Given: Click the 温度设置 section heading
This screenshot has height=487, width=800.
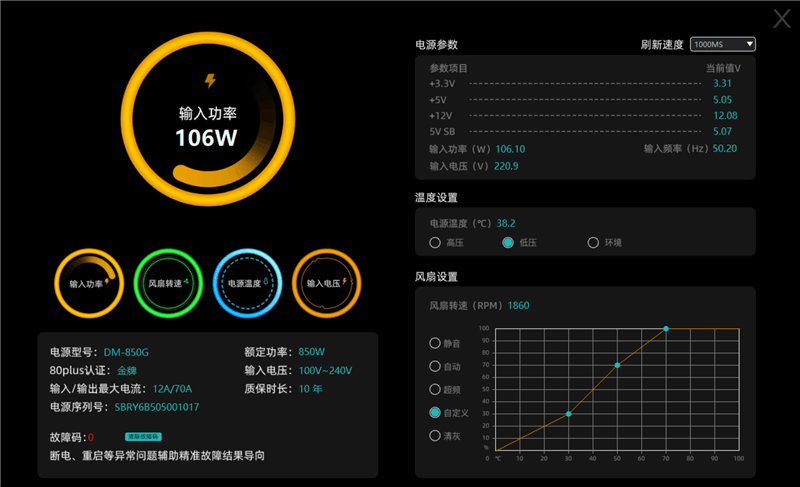Looking at the screenshot, I should coord(436,198).
